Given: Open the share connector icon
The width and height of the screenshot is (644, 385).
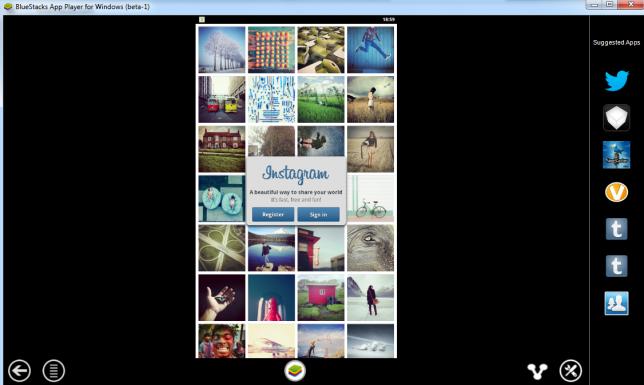Looking at the screenshot, I should (x=537, y=371).
